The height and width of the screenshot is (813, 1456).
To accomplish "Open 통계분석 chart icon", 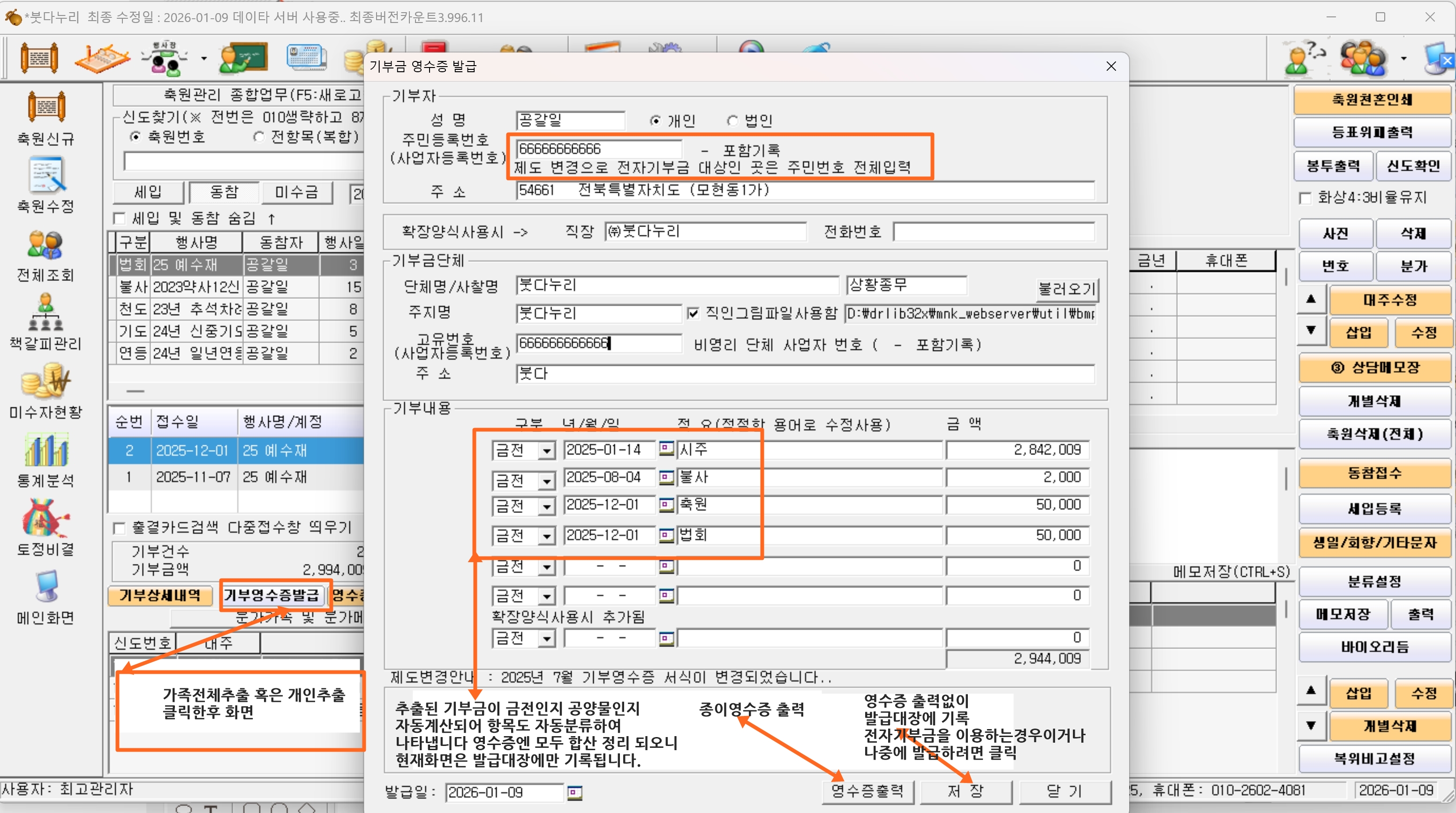I will (x=46, y=450).
